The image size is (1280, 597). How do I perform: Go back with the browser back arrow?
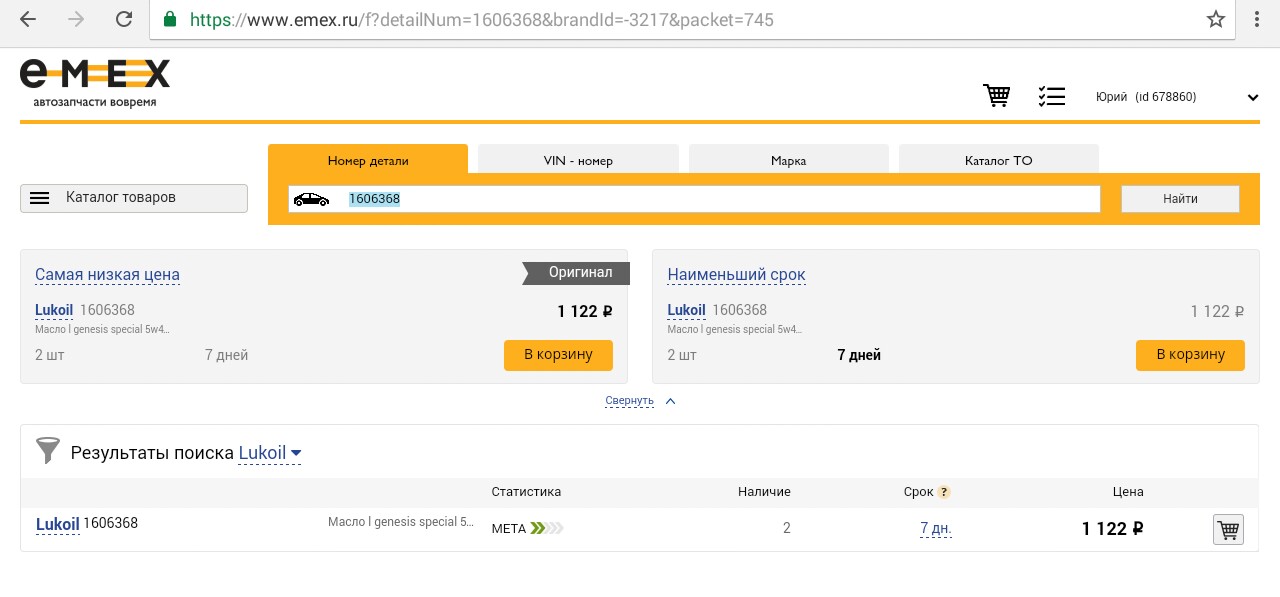(x=28, y=19)
